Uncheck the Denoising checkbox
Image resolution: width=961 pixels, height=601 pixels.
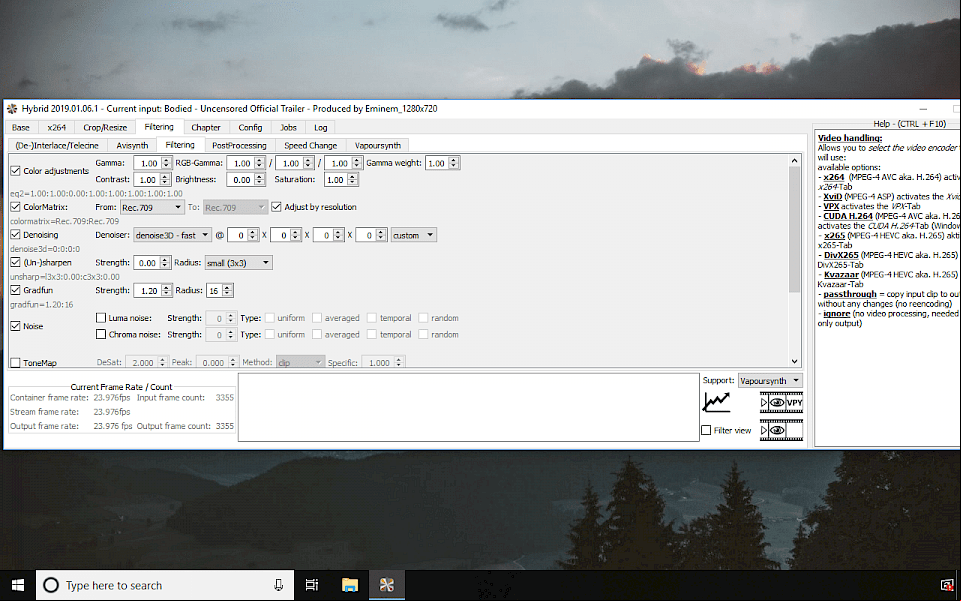[15, 235]
